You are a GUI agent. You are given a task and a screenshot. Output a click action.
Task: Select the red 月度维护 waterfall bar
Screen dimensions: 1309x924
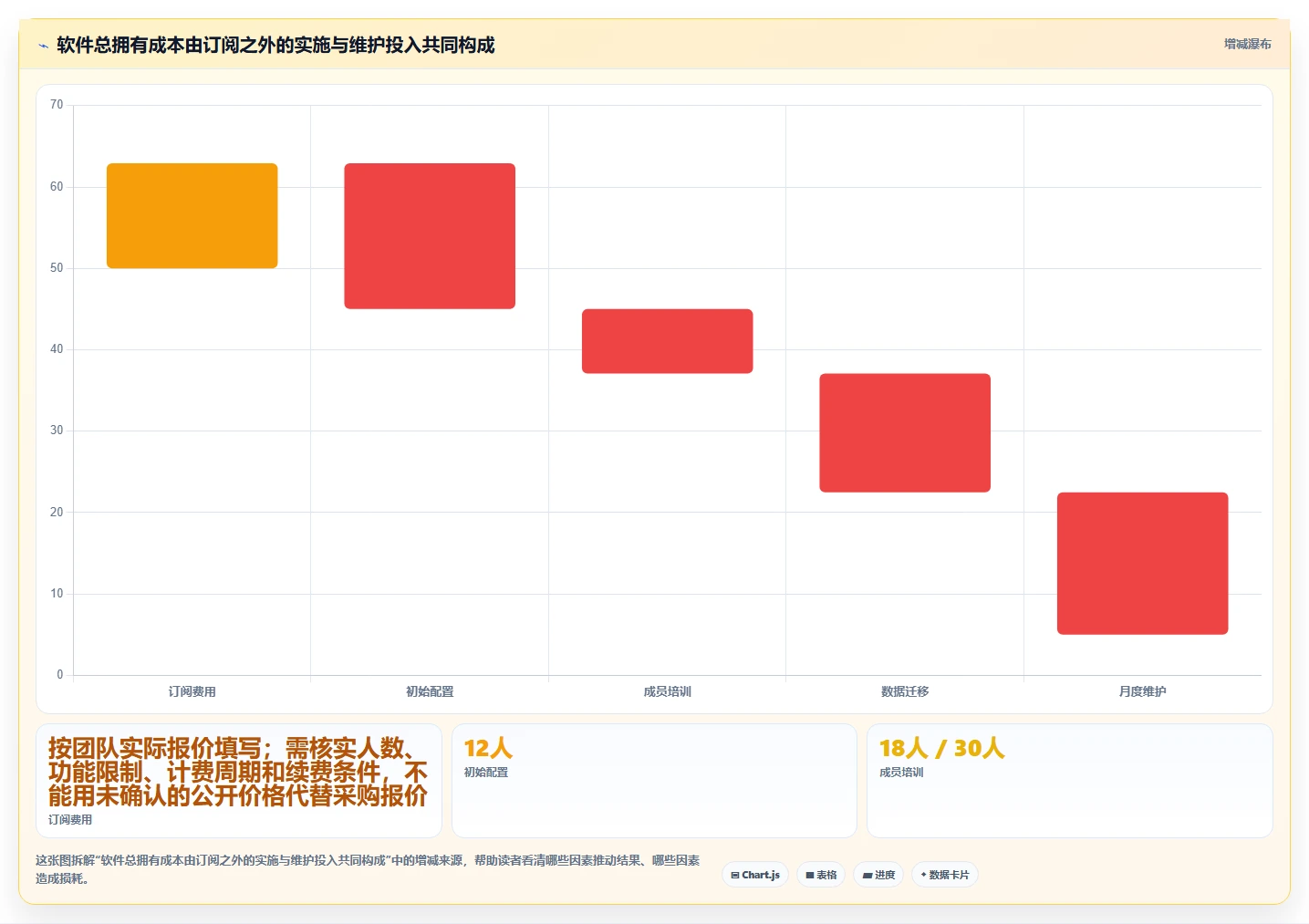coord(1142,563)
